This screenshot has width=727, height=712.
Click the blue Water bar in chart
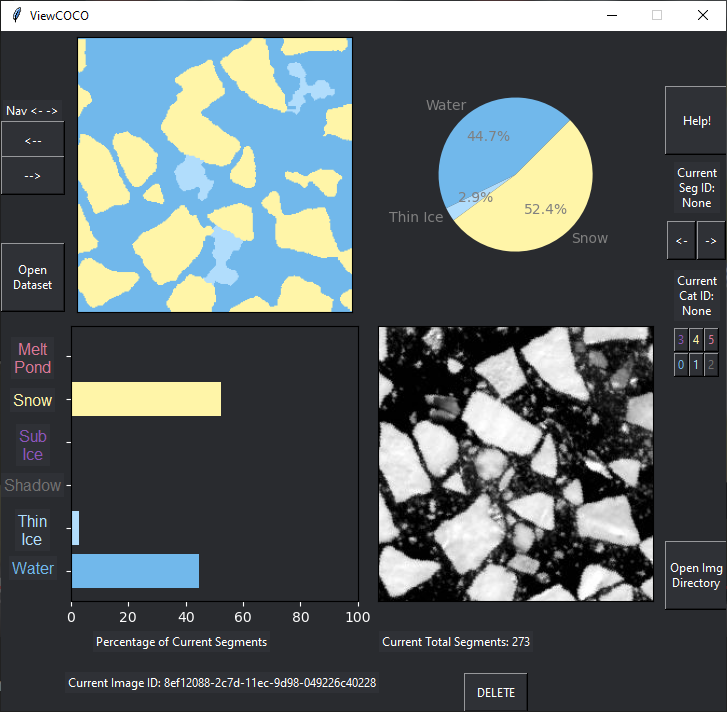(135, 571)
